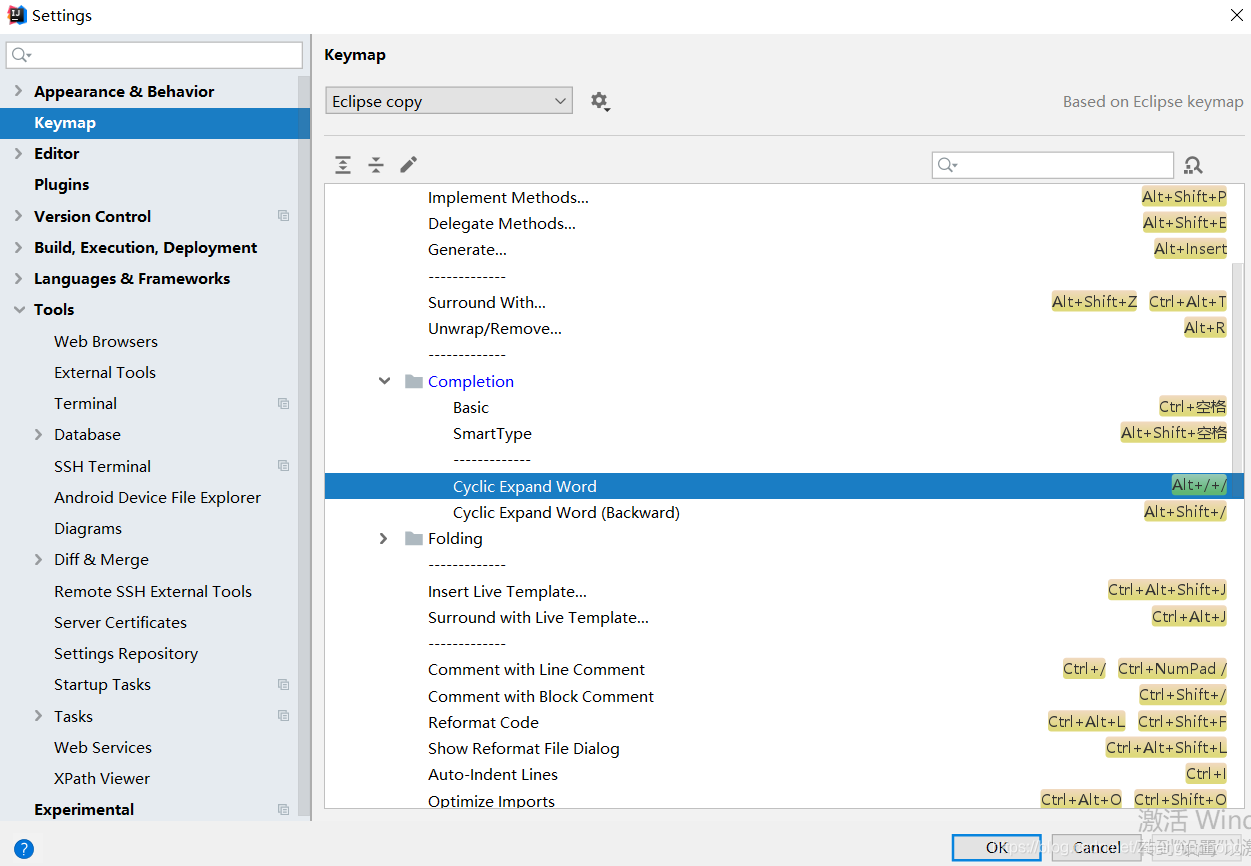The image size is (1251, 866).
Task: Expand the Database subsection
Action: [38, 434]
